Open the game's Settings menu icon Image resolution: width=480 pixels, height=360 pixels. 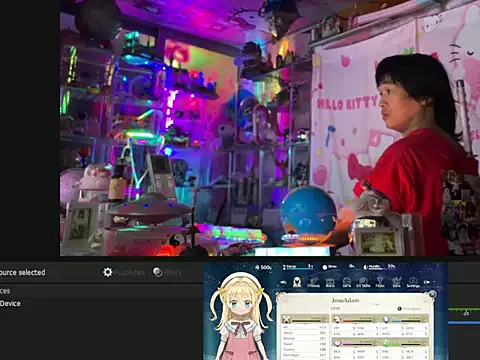click(413, 282)
